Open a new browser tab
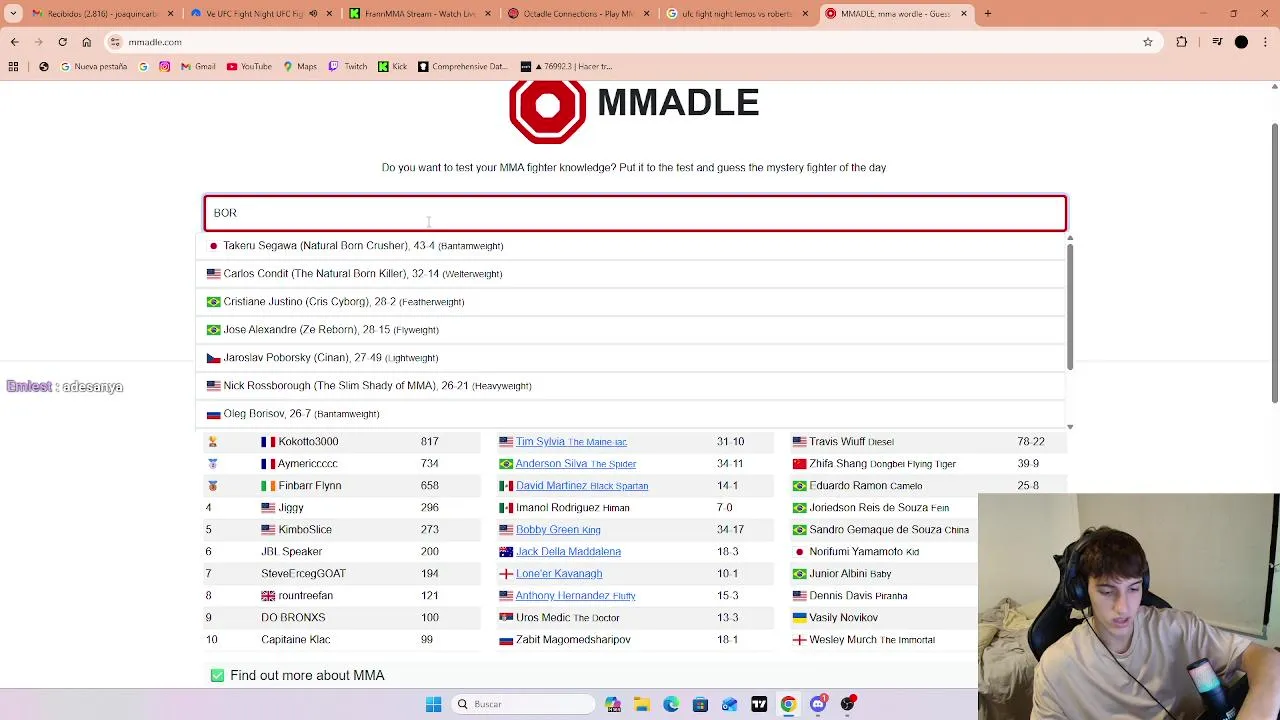 [987, 14]
